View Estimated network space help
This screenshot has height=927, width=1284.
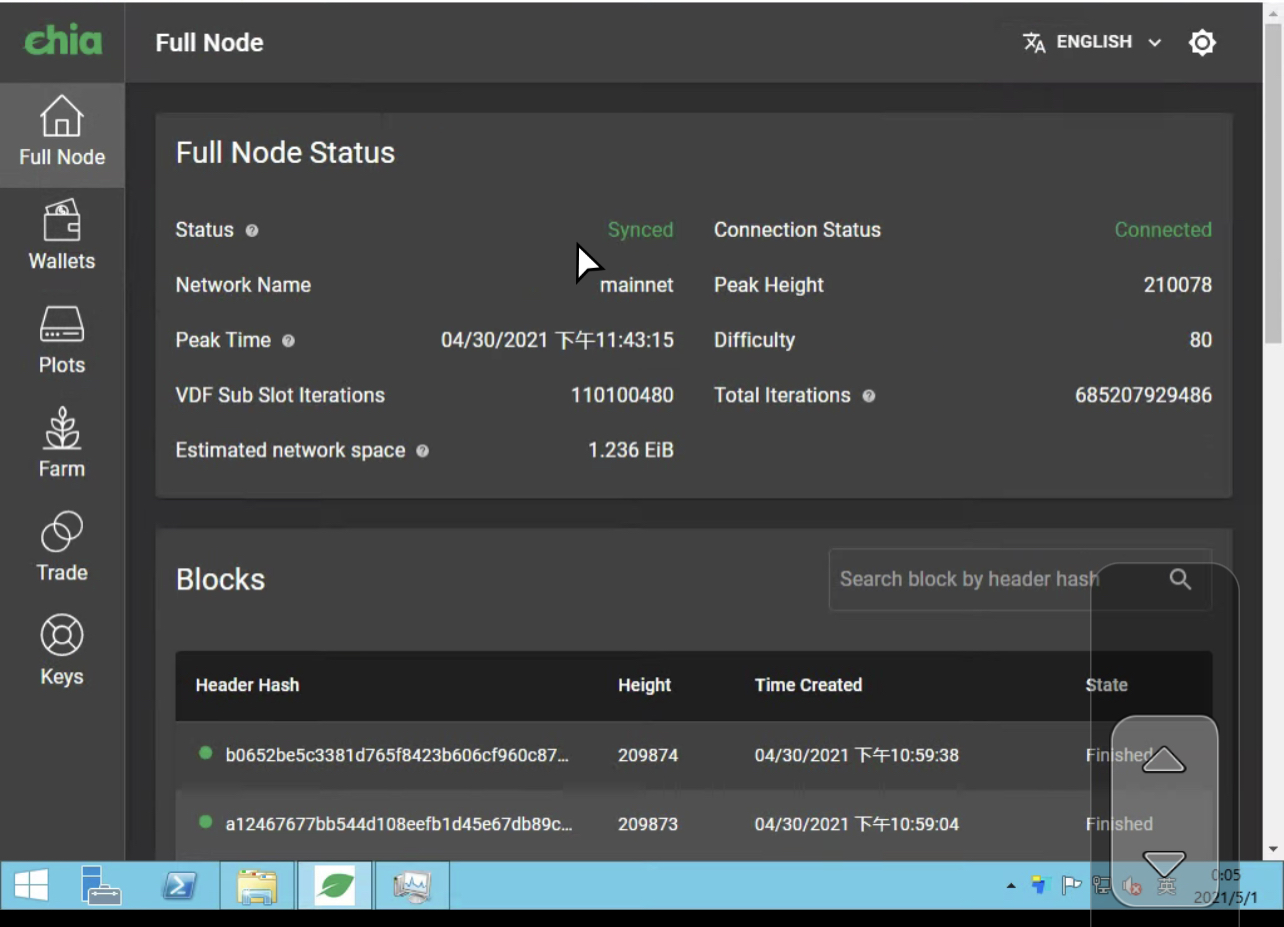click(x=421, y=451)
